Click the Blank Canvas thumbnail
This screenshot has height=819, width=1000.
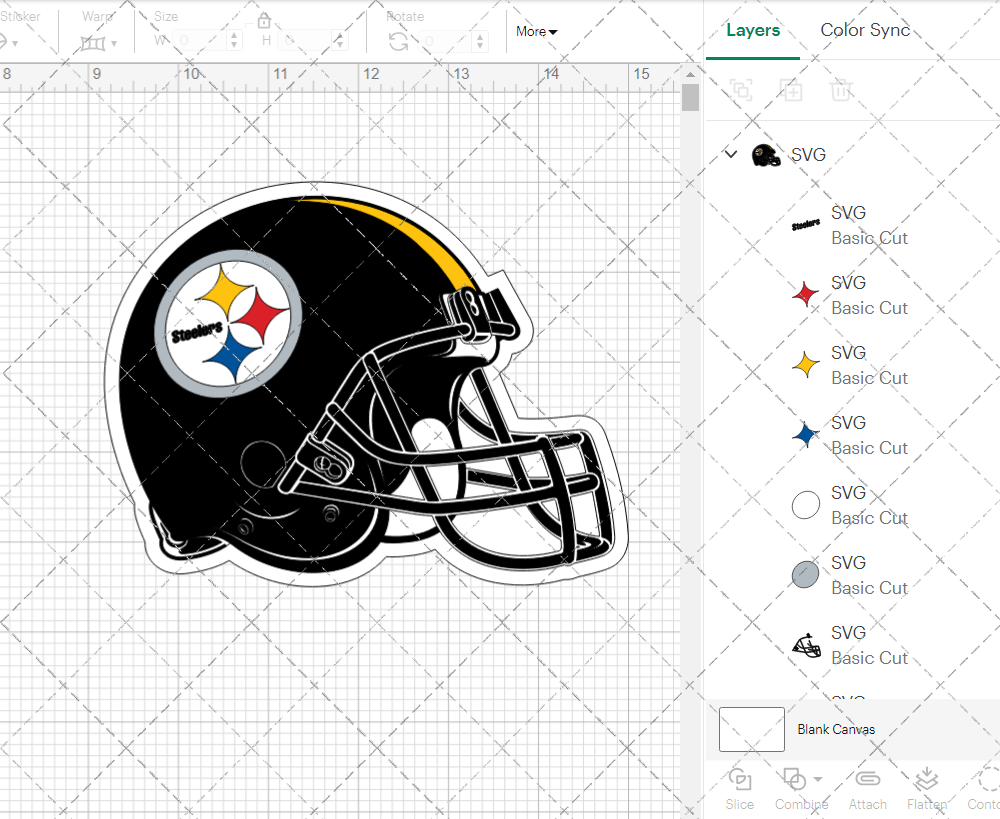[x=751, y=729]
